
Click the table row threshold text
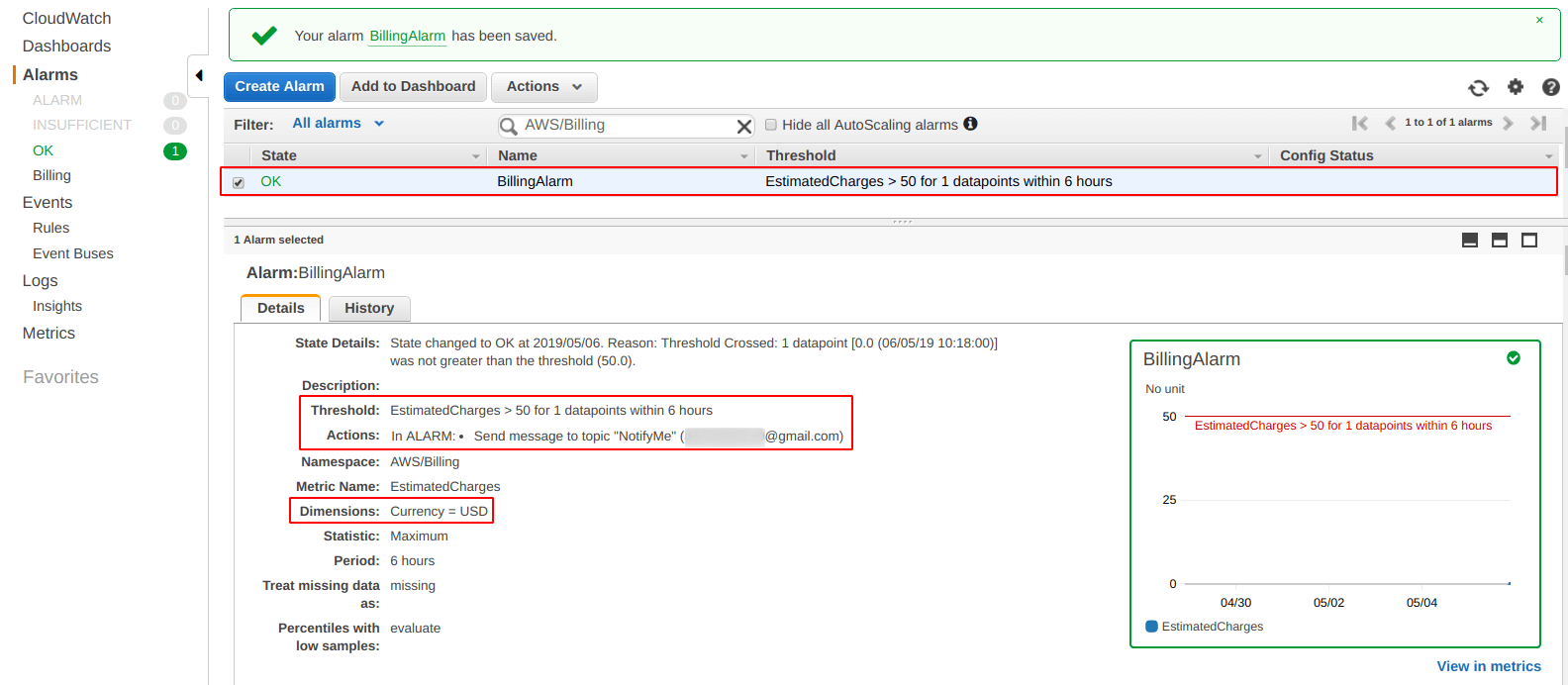(938, 182)
